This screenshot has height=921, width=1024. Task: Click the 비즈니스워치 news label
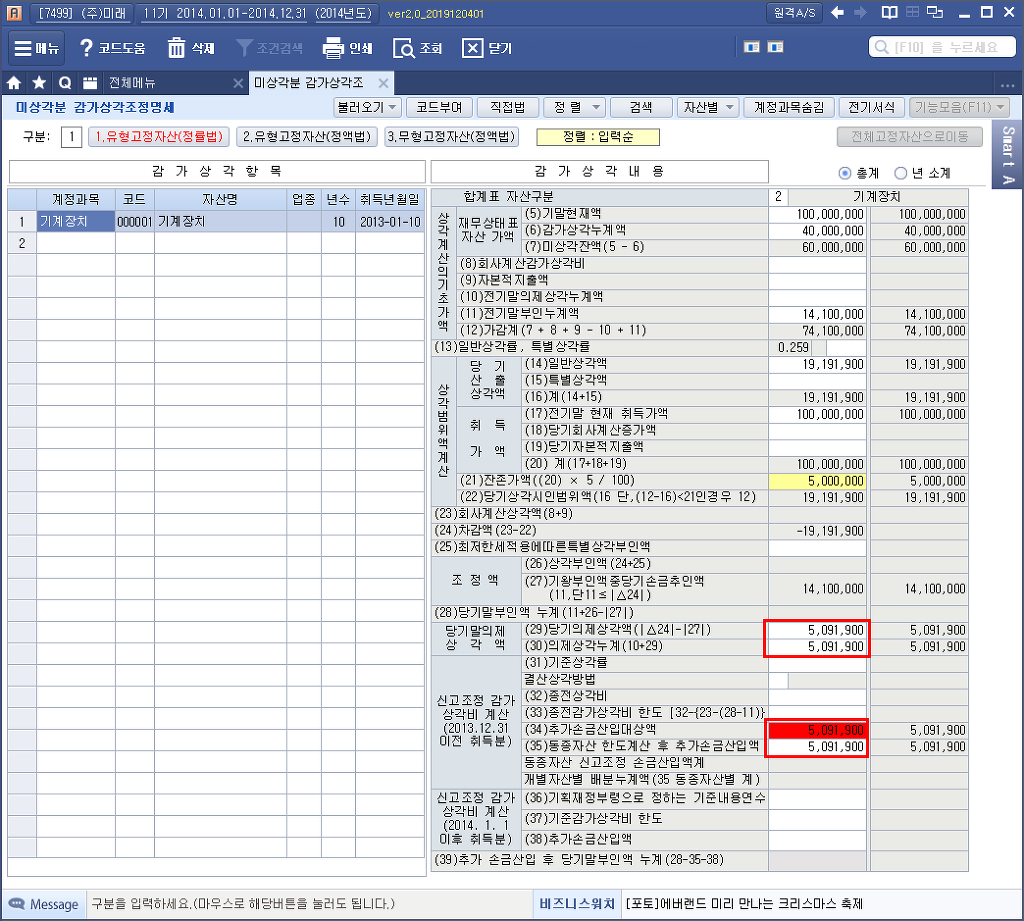click(x=577, y=904)
